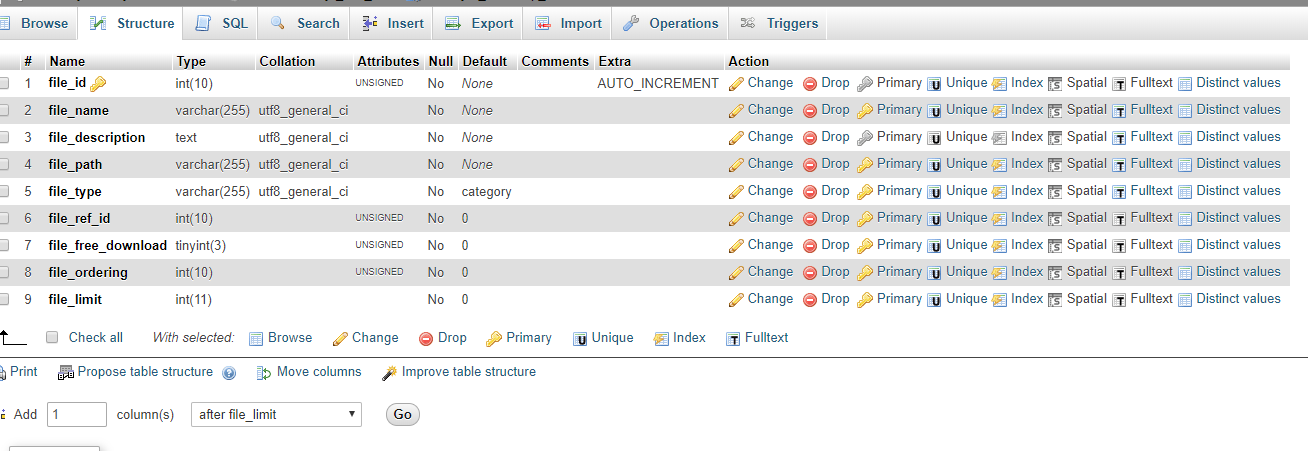The height and width of the screenshot is (451, 1308).
Task: Click the Primary key icon for file_type row
Action: [x=865, y=192]
